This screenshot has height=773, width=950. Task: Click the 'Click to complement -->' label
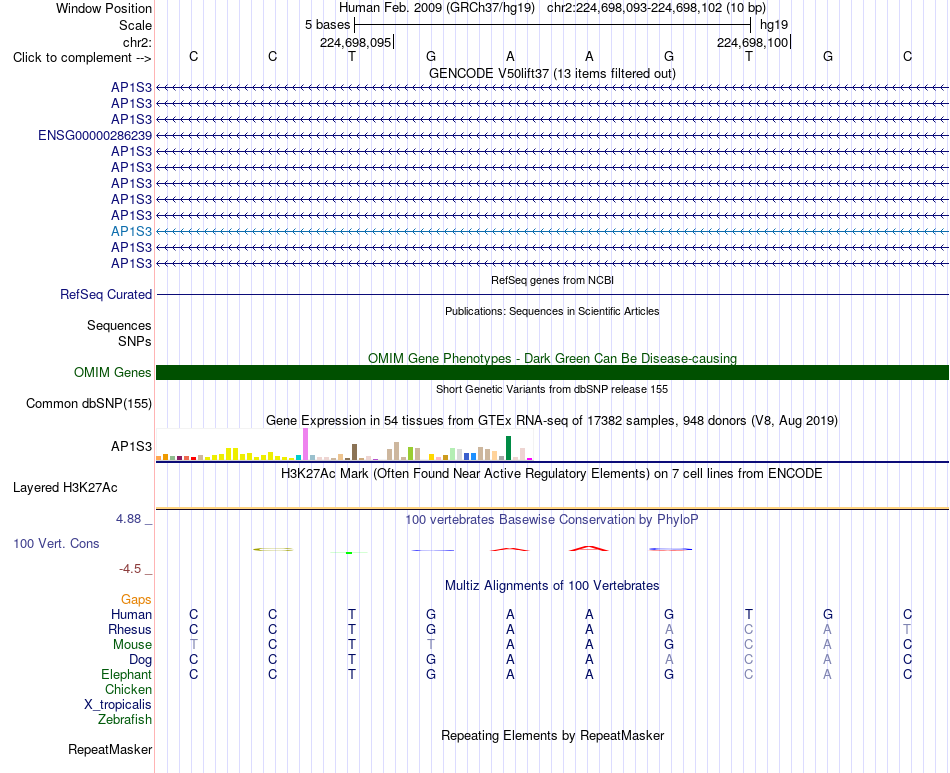click(x=82, y=58)
